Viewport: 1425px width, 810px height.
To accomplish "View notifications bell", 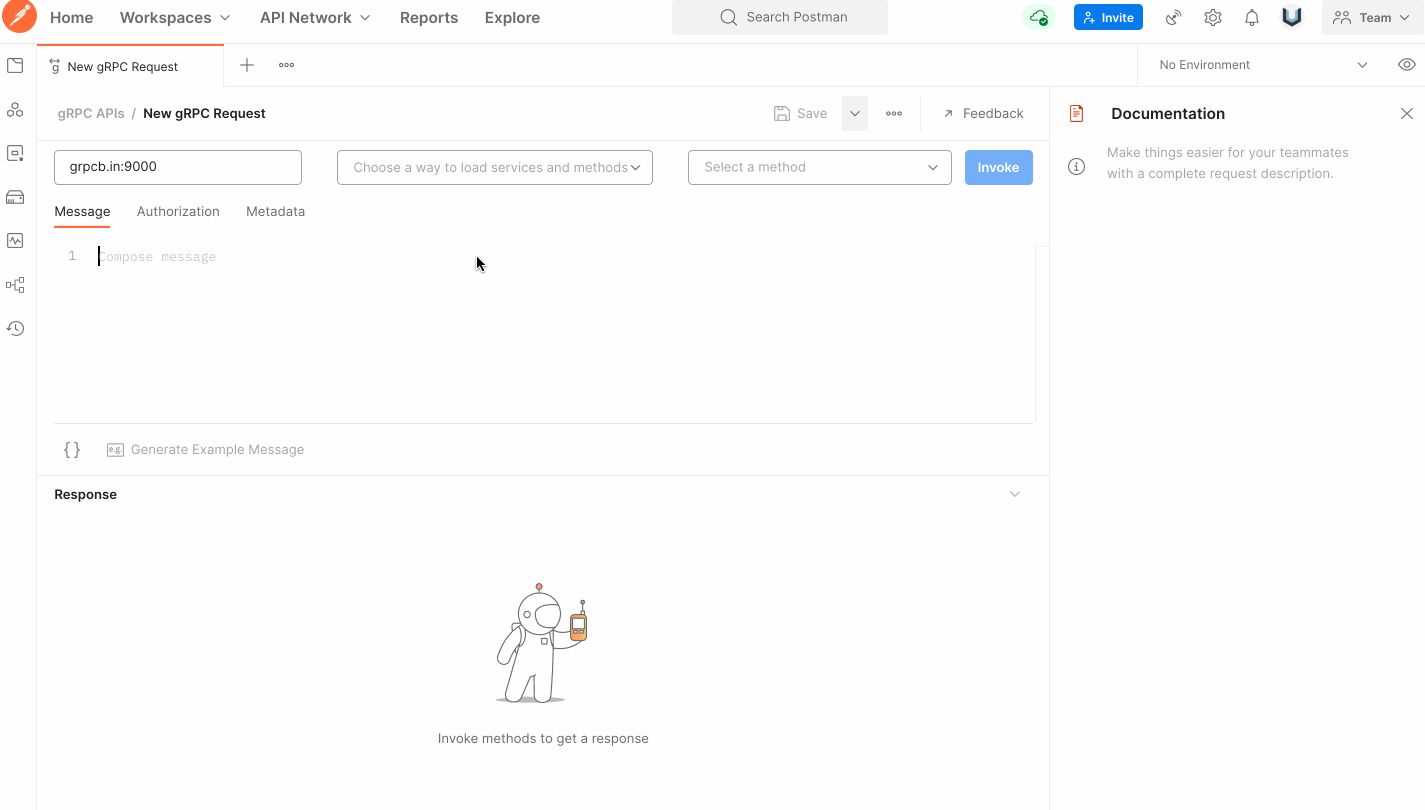I will coord(1251,17).
